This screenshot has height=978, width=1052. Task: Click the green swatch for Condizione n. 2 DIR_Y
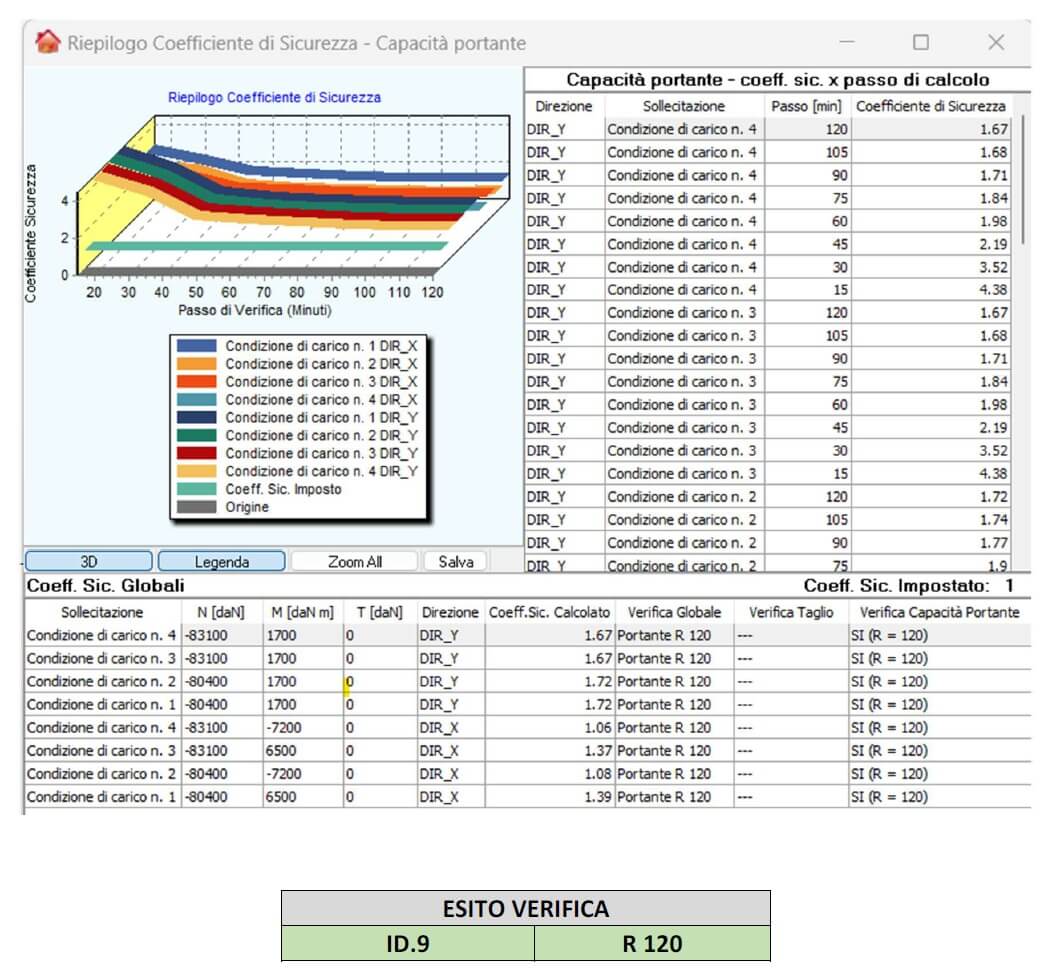click(197, 435)
